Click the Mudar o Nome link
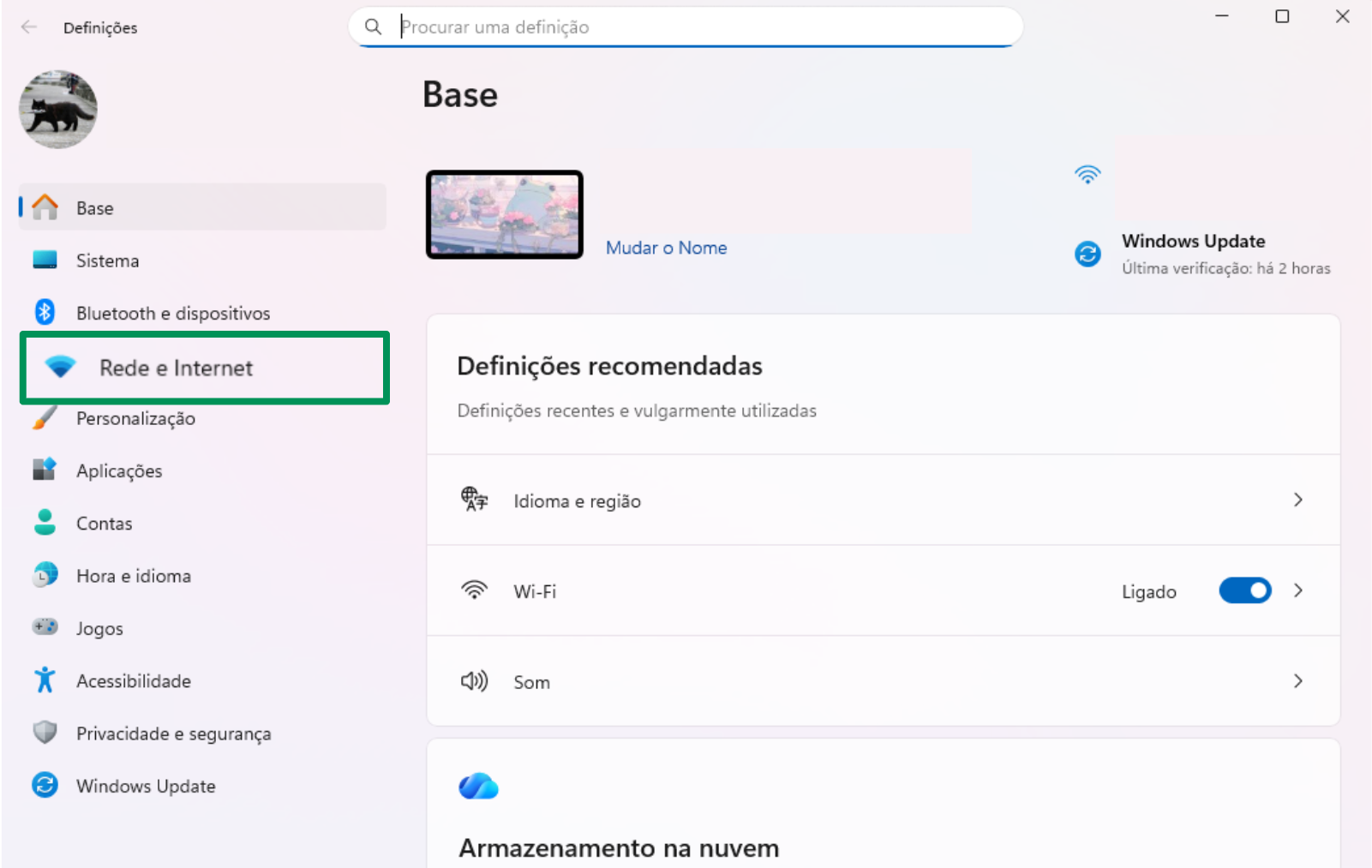This screenshot has height=868, width=1372. pyautogui.click(x=666, y=248)
